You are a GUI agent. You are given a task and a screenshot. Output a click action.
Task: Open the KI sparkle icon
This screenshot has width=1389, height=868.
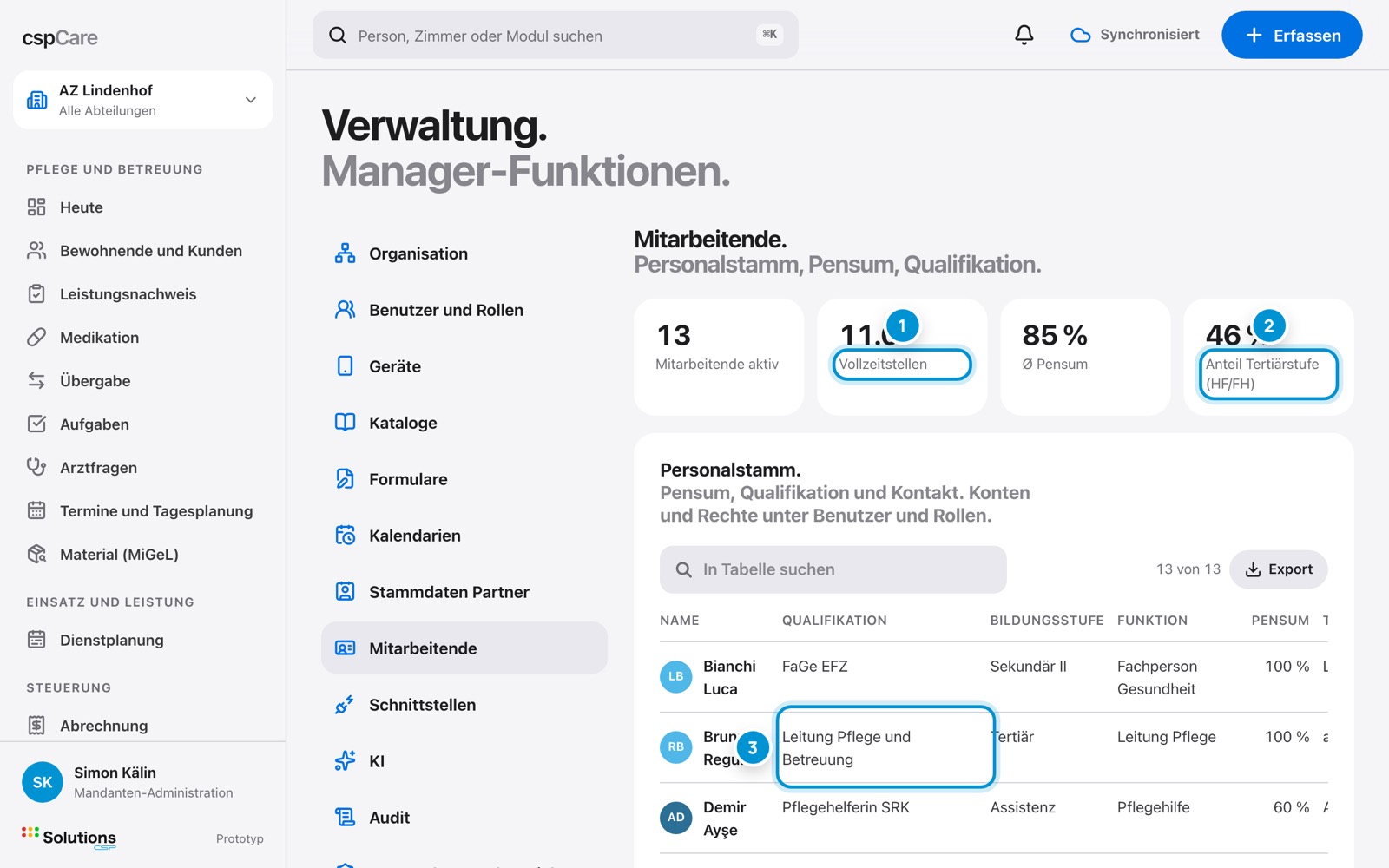(345, 761)
